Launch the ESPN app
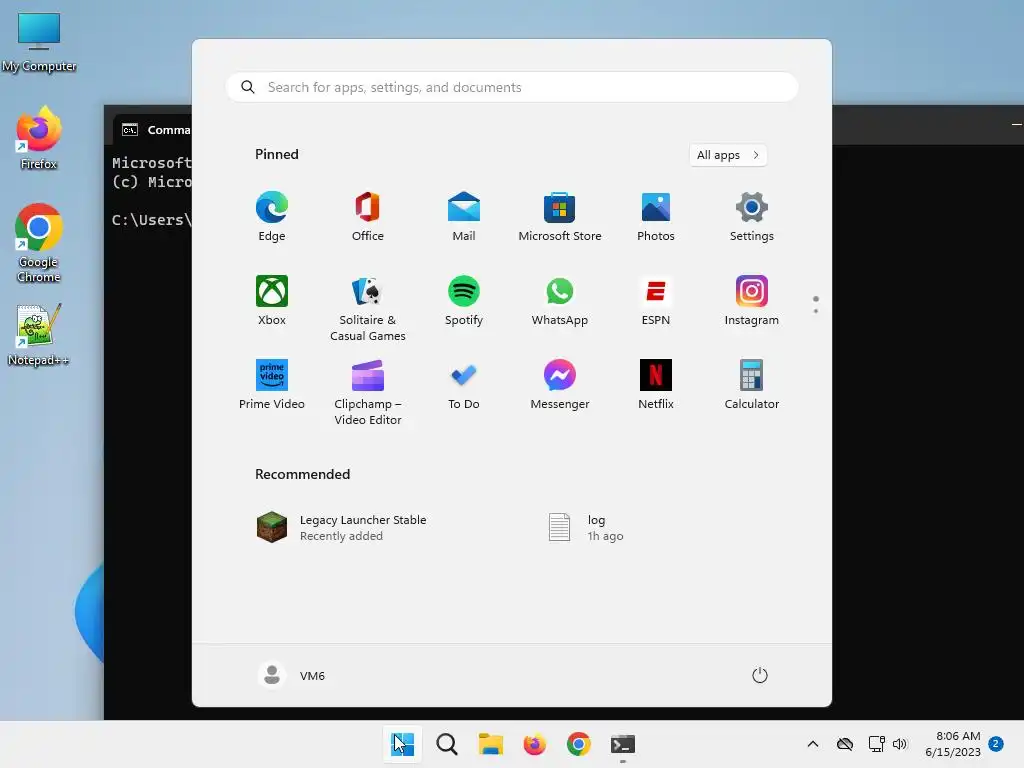This screenshot has width=1024, height=768. click(x=656, y=300)
